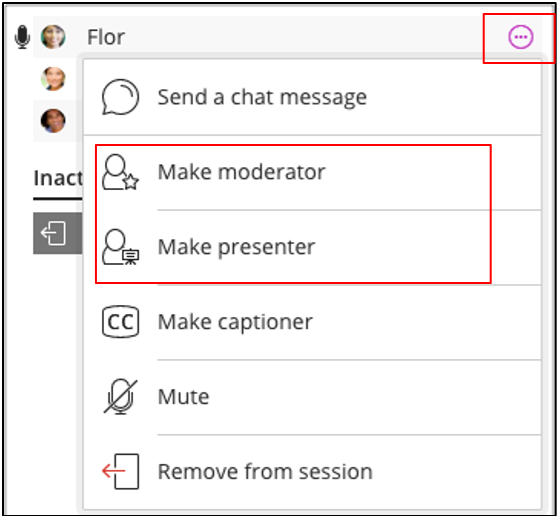
Task: Mute Flor from the menu
Action: point(312,397)
